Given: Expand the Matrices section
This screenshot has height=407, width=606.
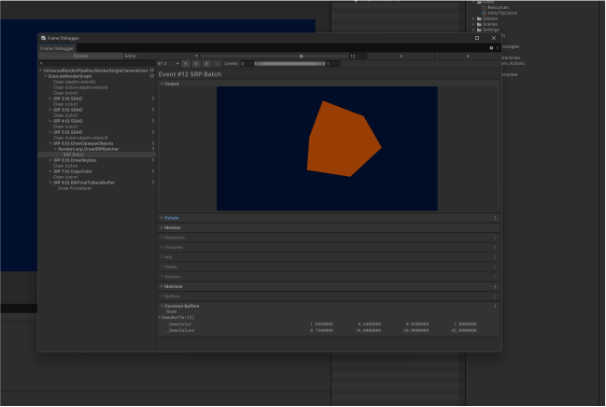Looking at the screenshot, I should (x=162, y=287).
